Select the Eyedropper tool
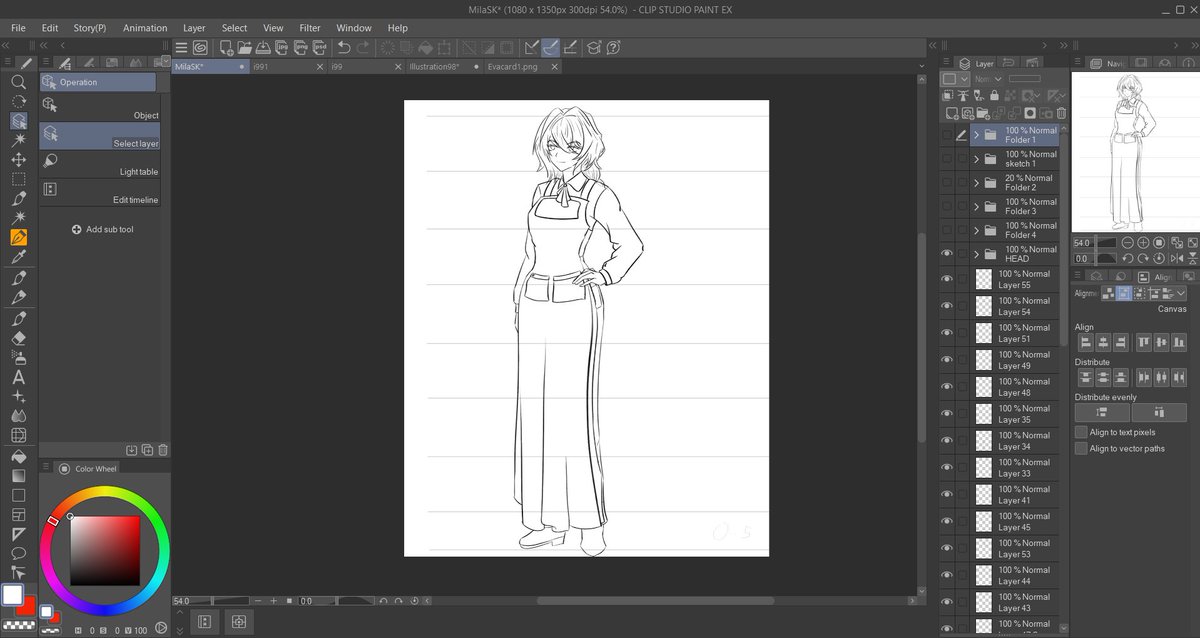 pos(18,257)
